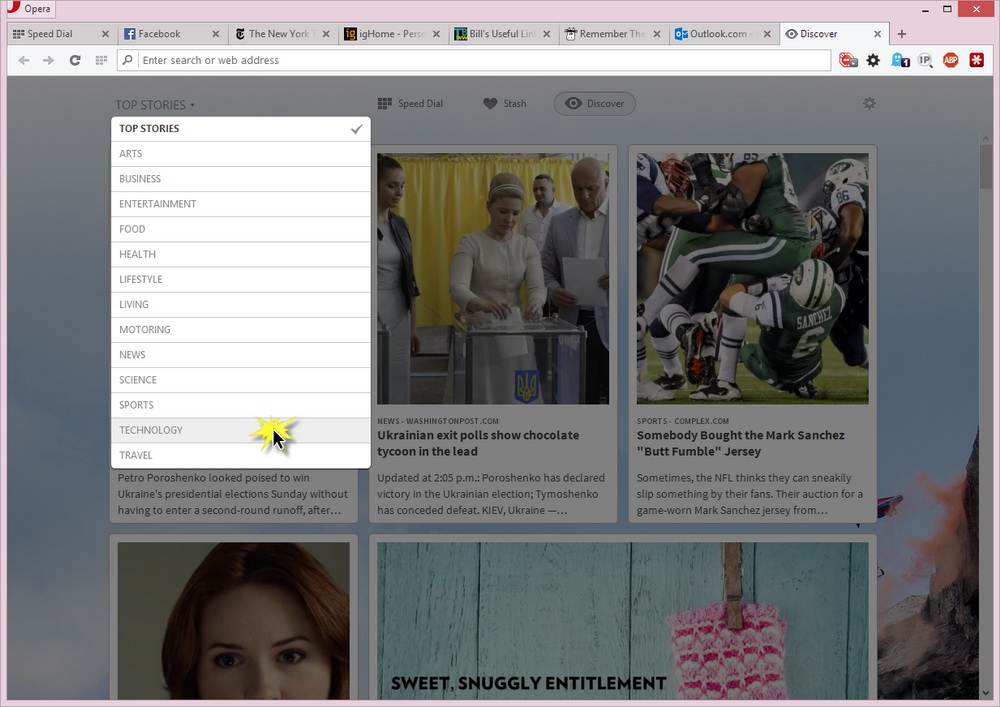Select TRAVEL category
This screenshot has height=707, width=1000.
pyautogui.click(x=241, y=455)
